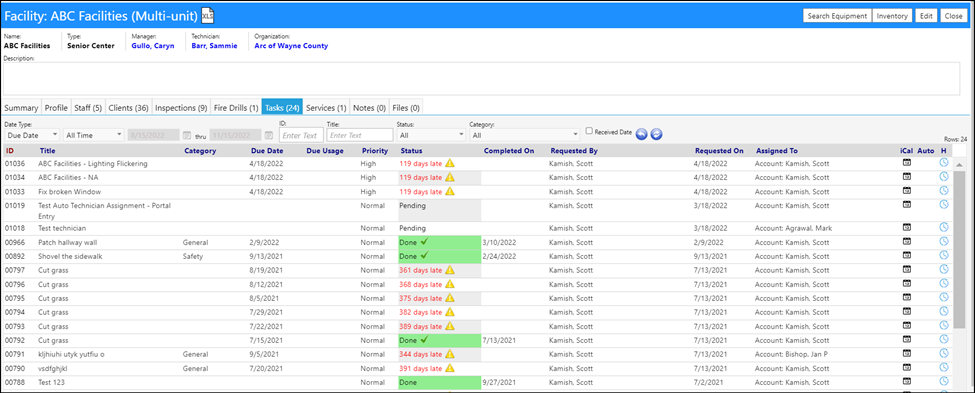
Task: Export facility to XLS file icon
Action: click(x=208, y=16)
